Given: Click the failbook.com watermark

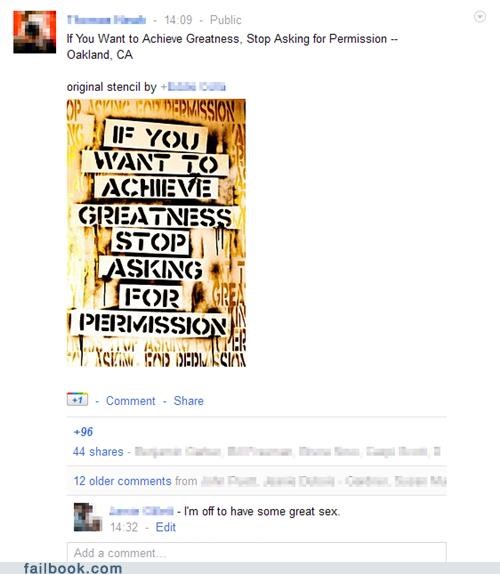Looking at the screenshot, I should click(x=73, y=568).
